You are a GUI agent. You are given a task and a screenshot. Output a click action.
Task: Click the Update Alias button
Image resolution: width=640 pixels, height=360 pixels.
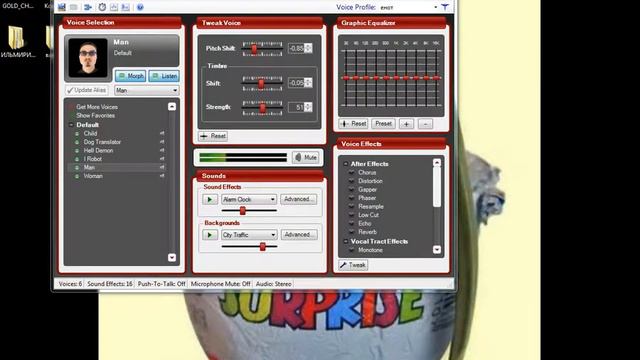click(87, 90)
